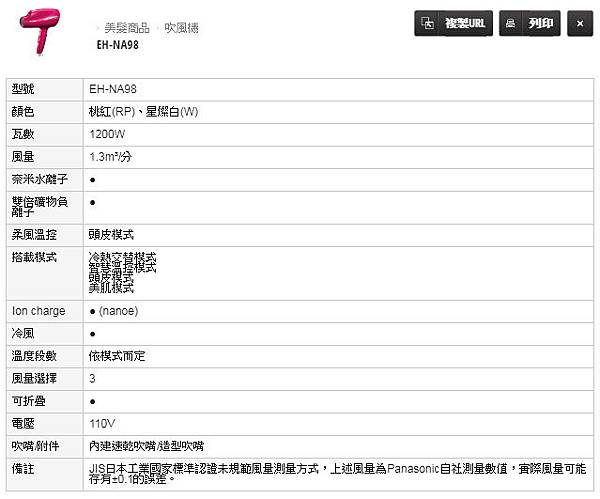Select the 110V voltage value

click(102, 424)
